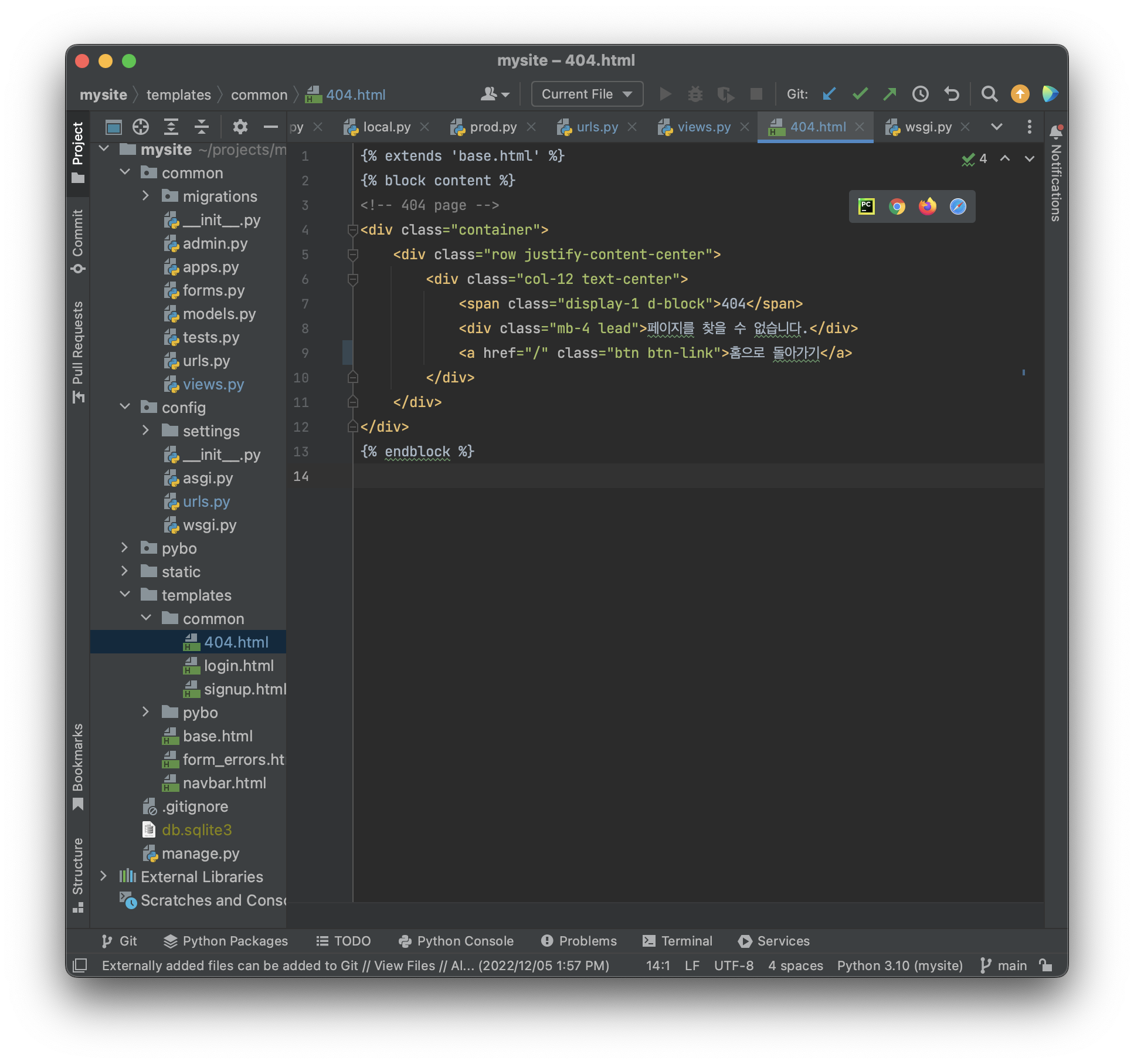
Task: Click the Git commit checkmark icon
Action: (x=860, y=94)
